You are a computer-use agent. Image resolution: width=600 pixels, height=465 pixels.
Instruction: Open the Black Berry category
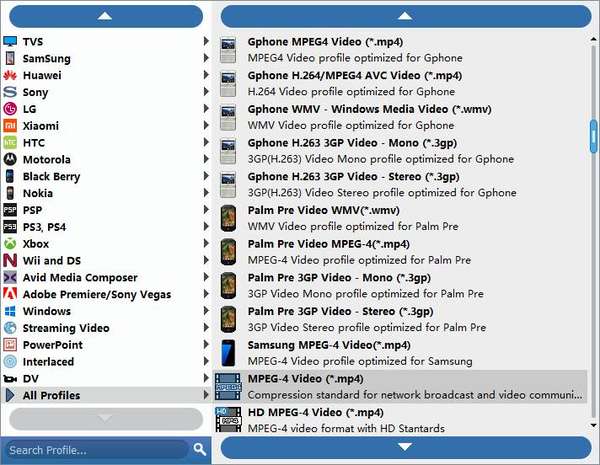pos(106,176)
